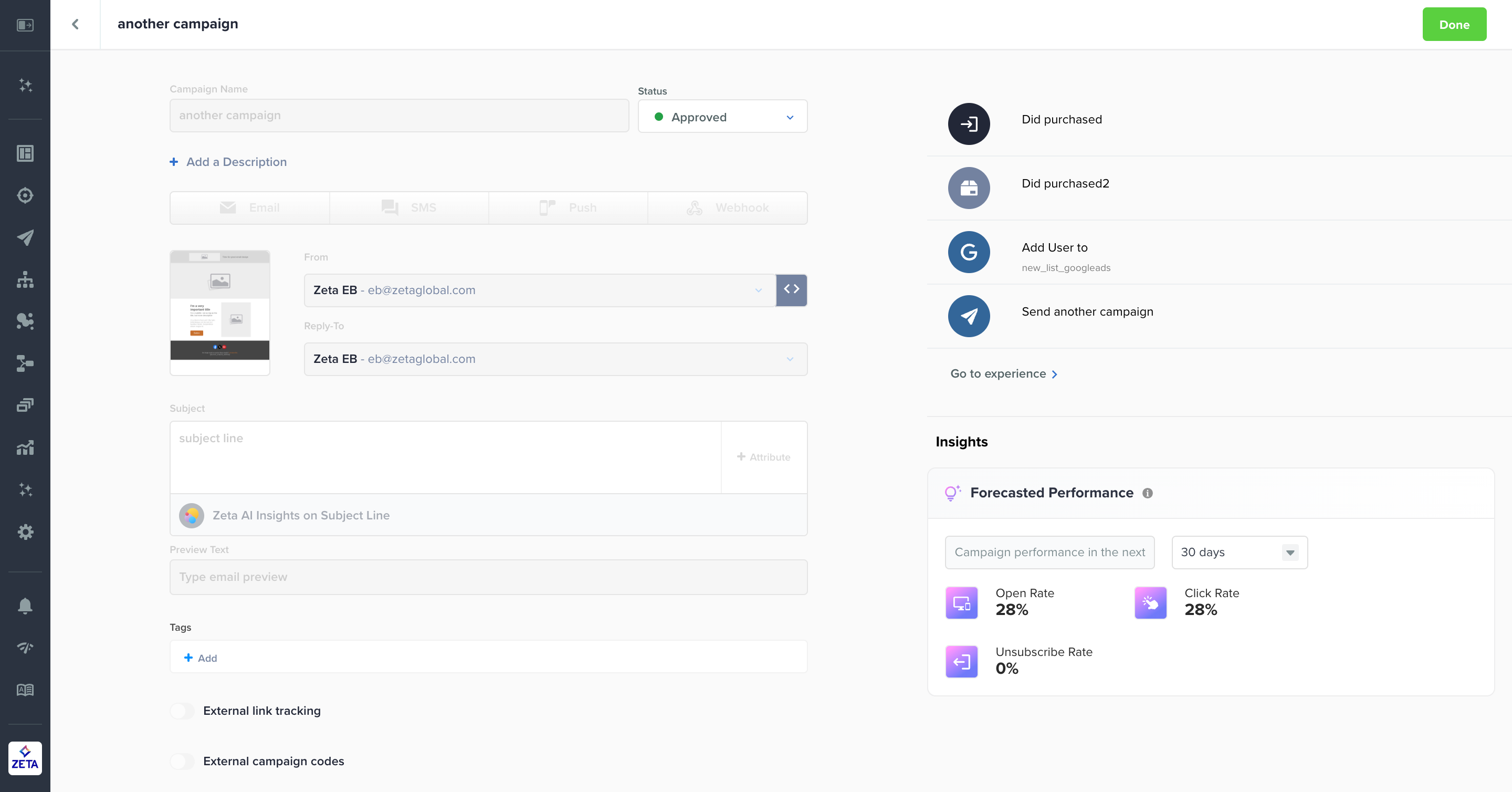Viewport: 1512px width, 792px height.
Task: Click the Zeta logo at sidebar bottom
Action: (25, 758)
